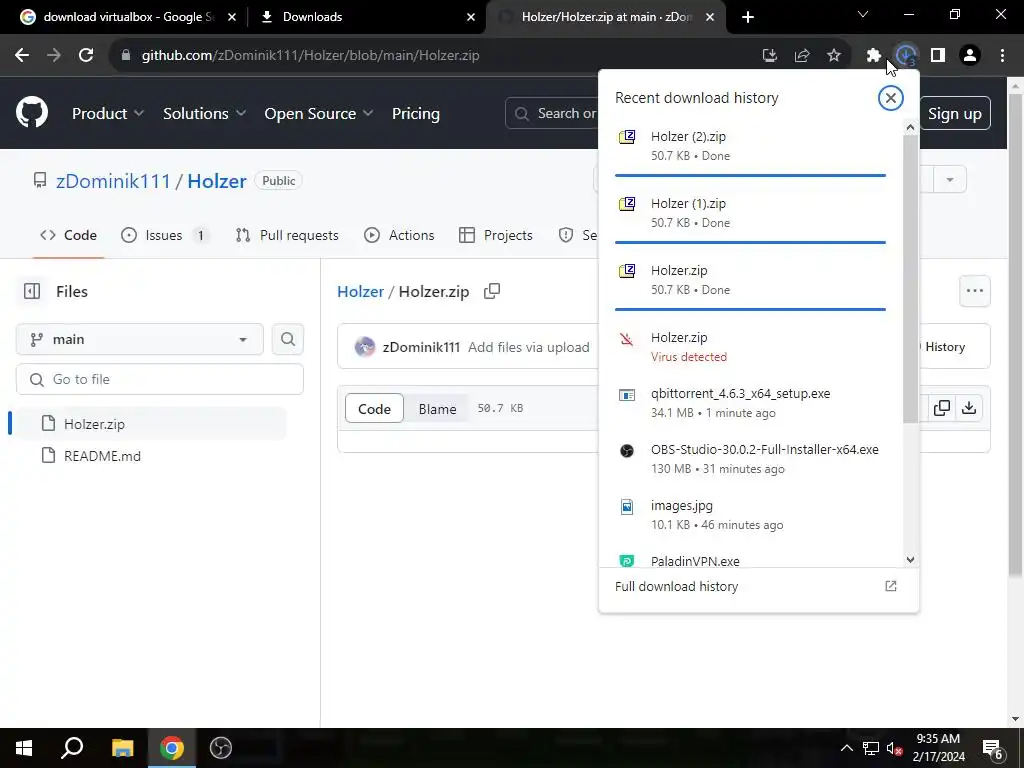The height and width of the screenshot is (768, 1024).
Task: Open the side panel icon
Action: (938, 56)
